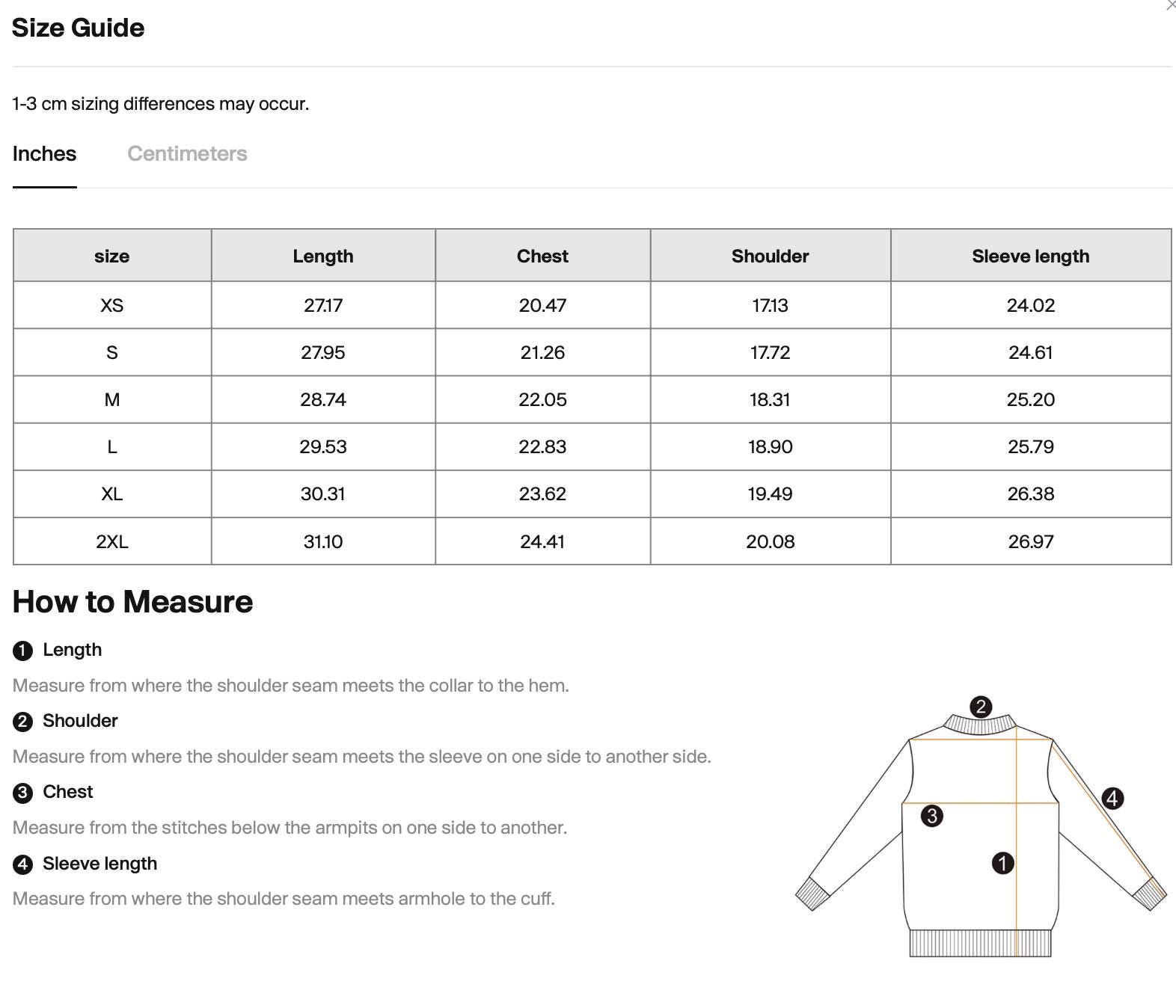Click marker 1 on the sweater body diagram
1176x1008 pixels.
click(x=1002, y=863)
